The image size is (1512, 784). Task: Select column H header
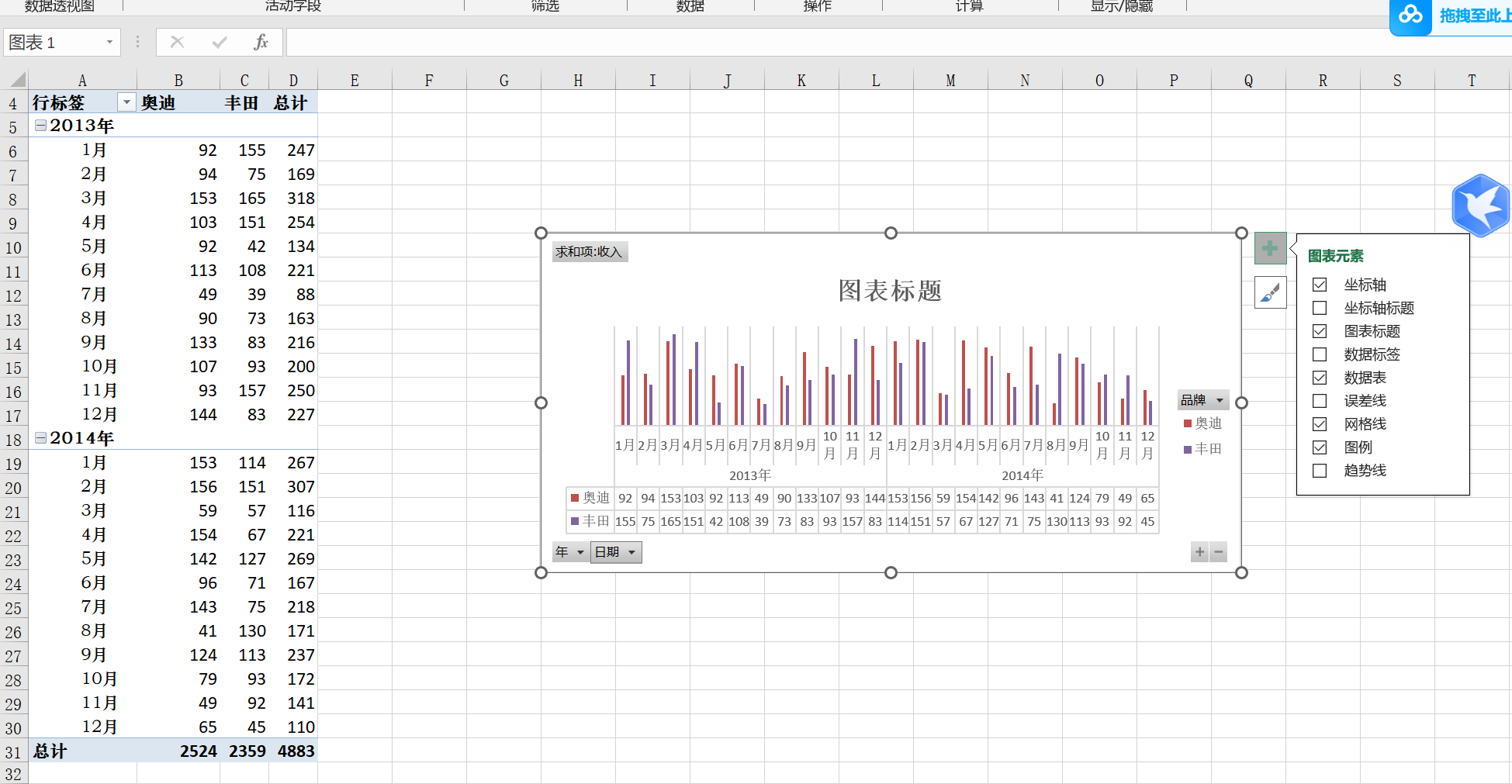[x=578, y=80]
